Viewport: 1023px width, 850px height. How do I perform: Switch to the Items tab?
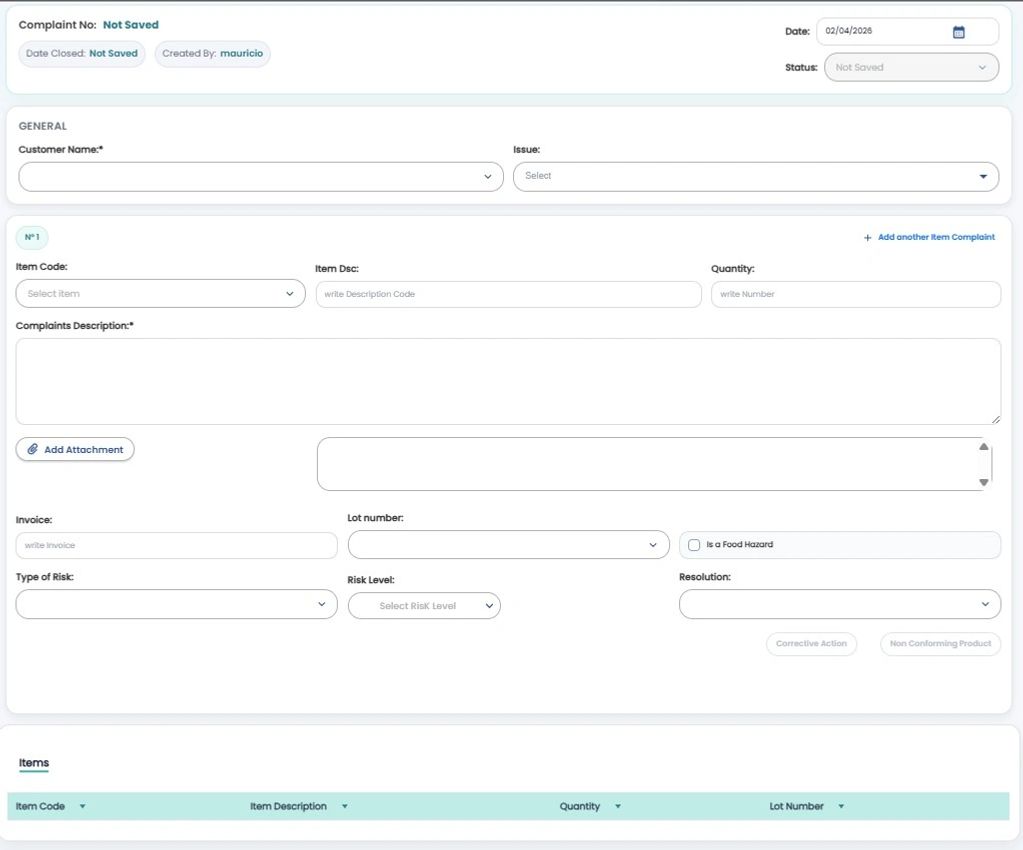[34, 763]
